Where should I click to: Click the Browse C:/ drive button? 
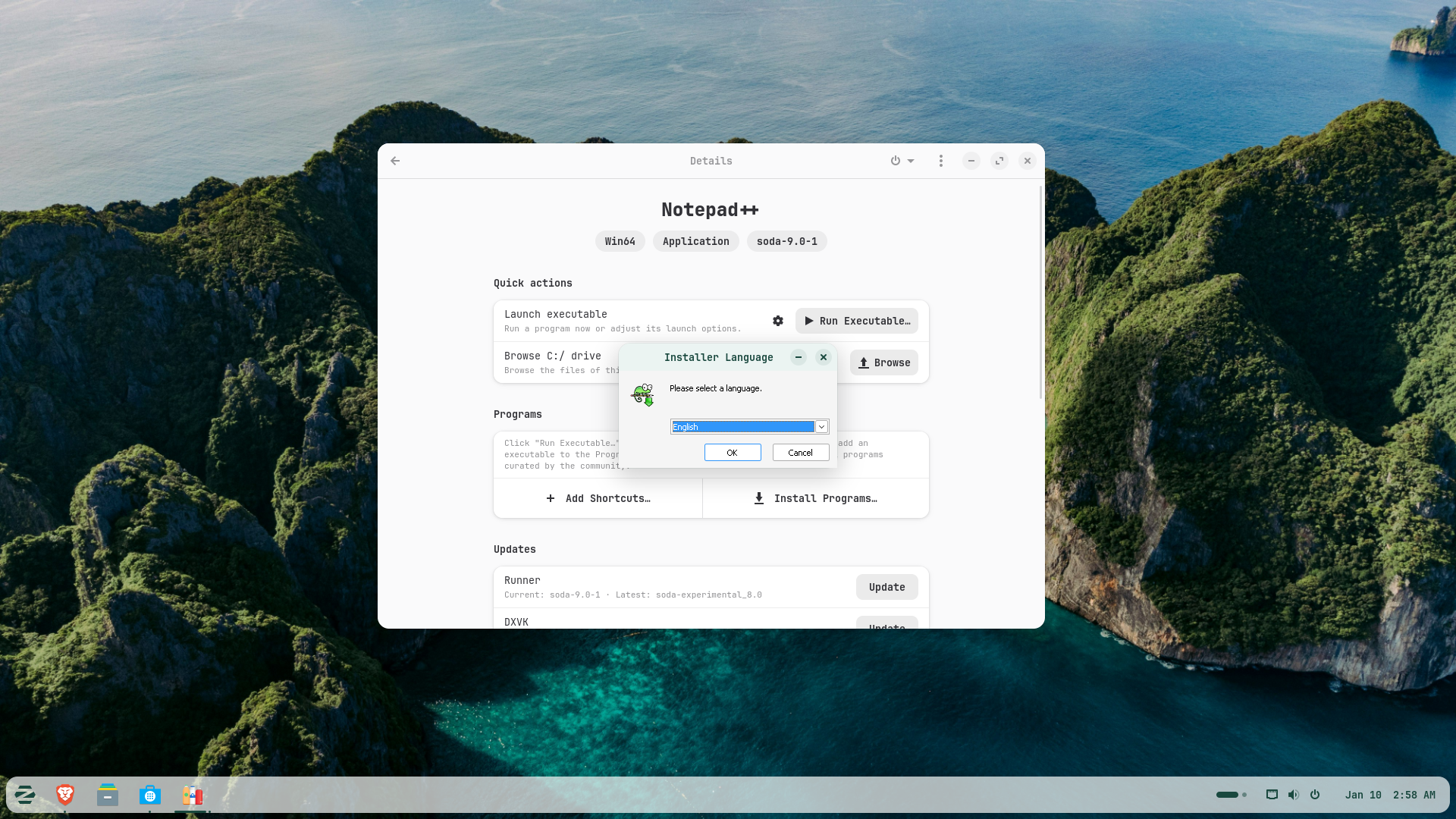click(x=883, y=362)
